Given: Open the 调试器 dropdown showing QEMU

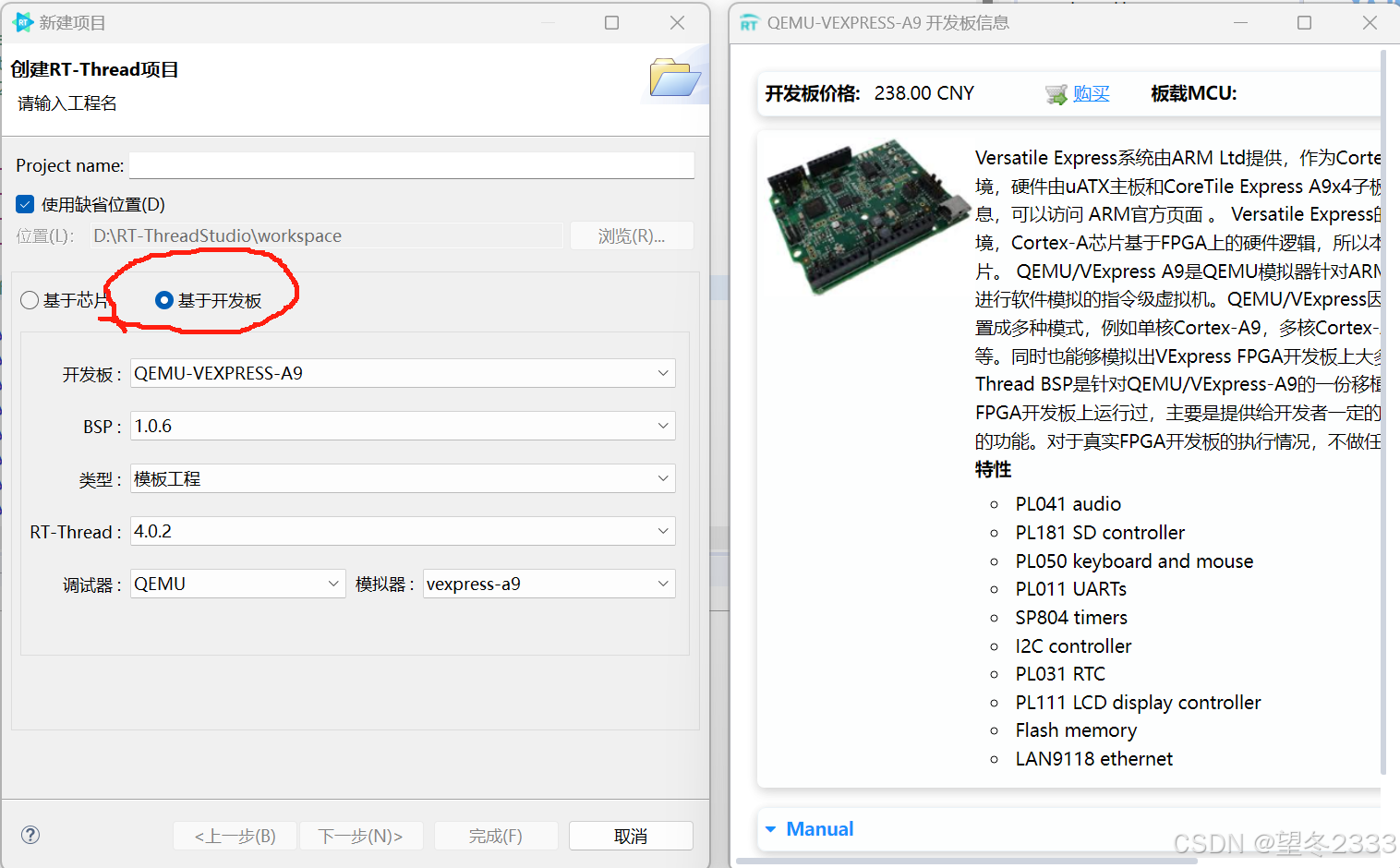Looking at the screenshot, I should [238, 584].
